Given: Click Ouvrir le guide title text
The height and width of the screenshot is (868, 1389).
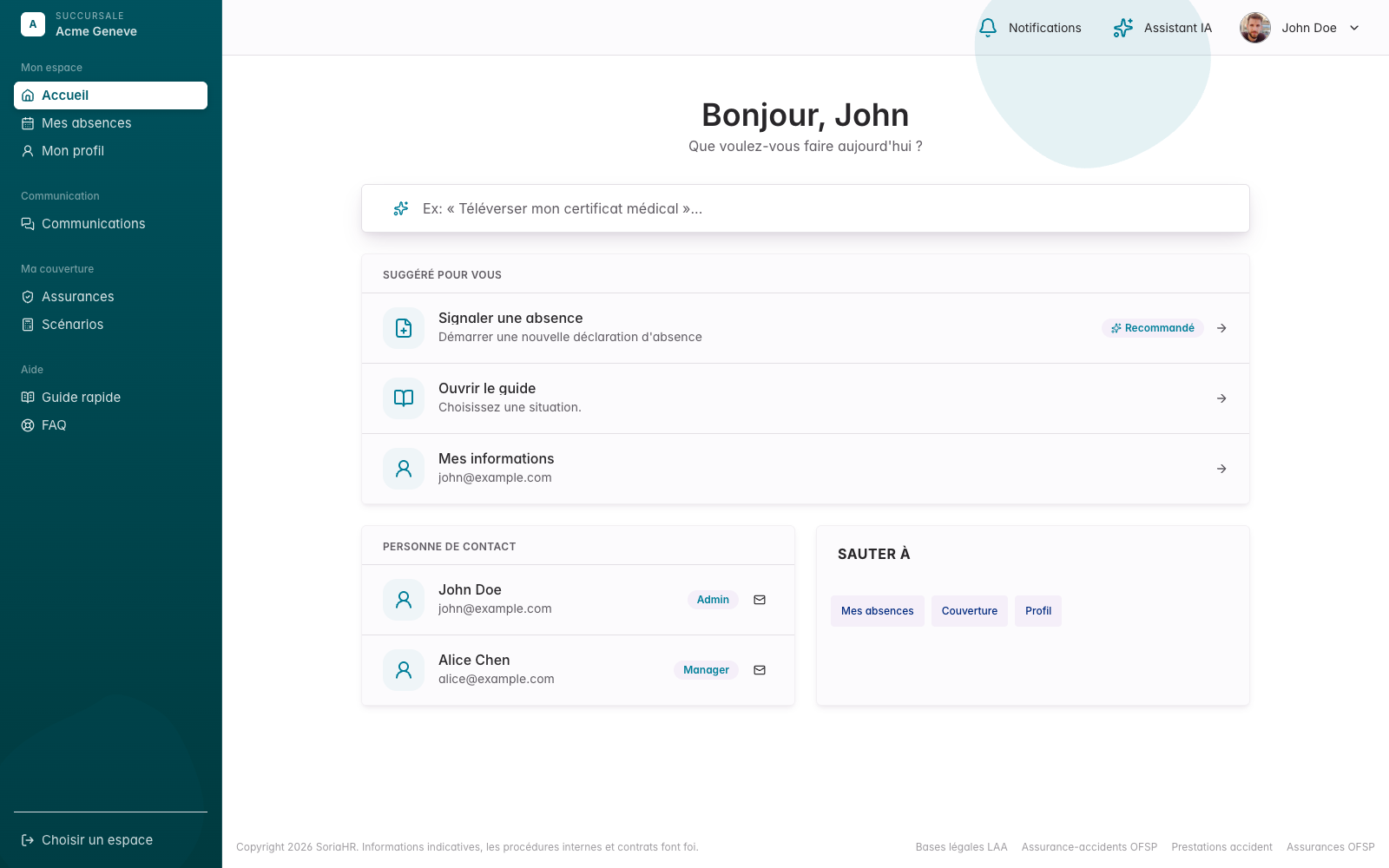Looking at the screenshot, I should point(487,388).
